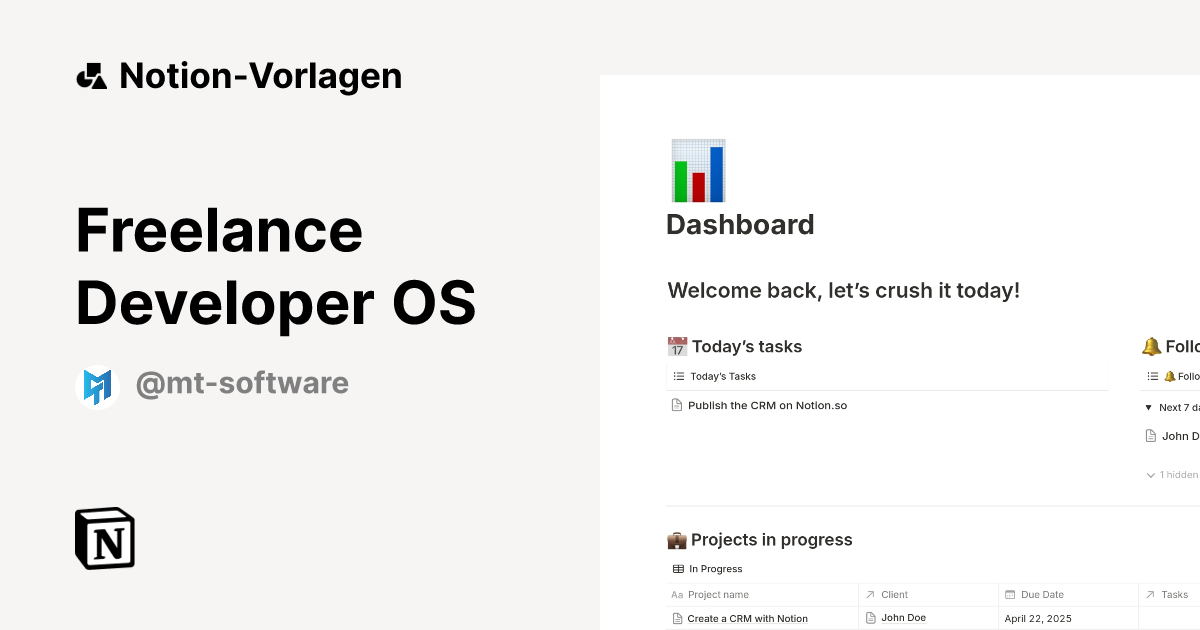Open the John Doe follow-up page
Screen dimensions: 1200x630
click(1181, 436)
